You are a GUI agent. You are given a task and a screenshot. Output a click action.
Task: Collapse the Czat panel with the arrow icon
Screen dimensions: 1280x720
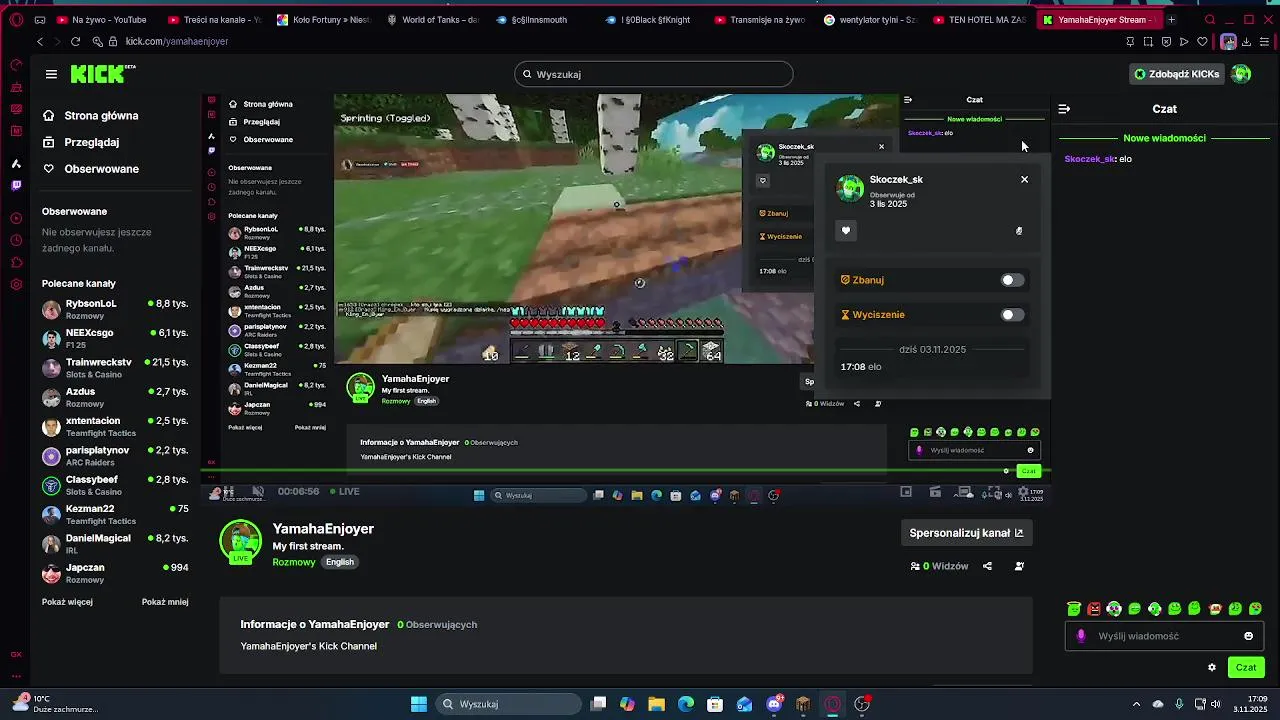click(x=1064, y=109)
